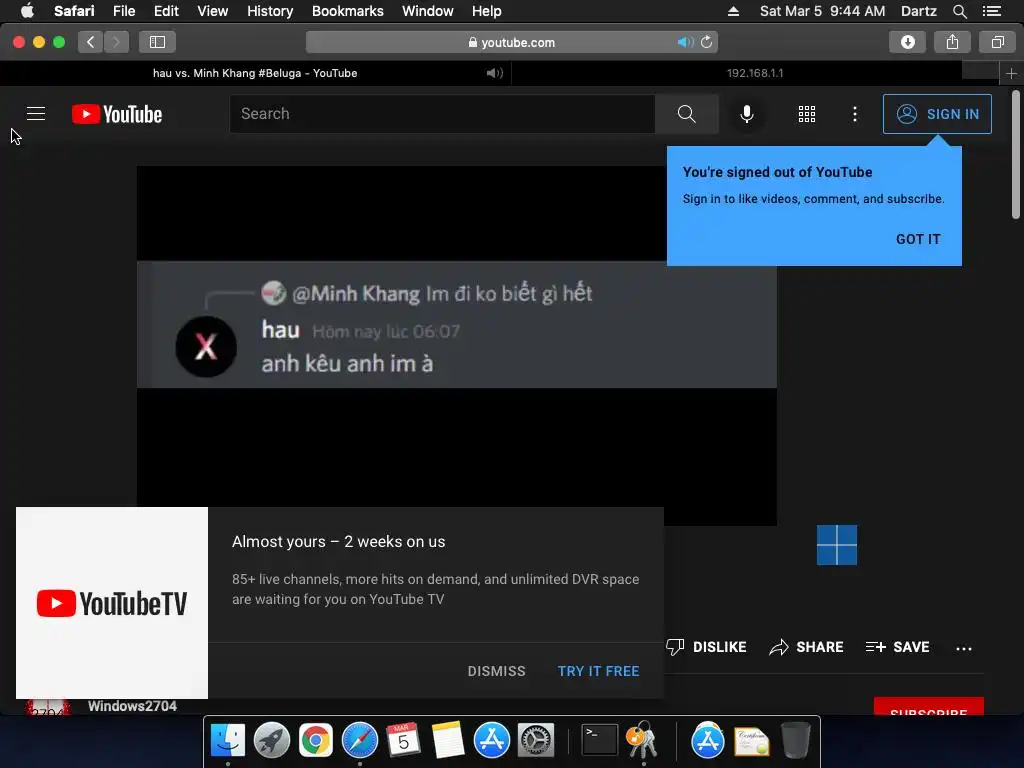
Task: Open the Apple menu
Action: (x=27, y=11)
